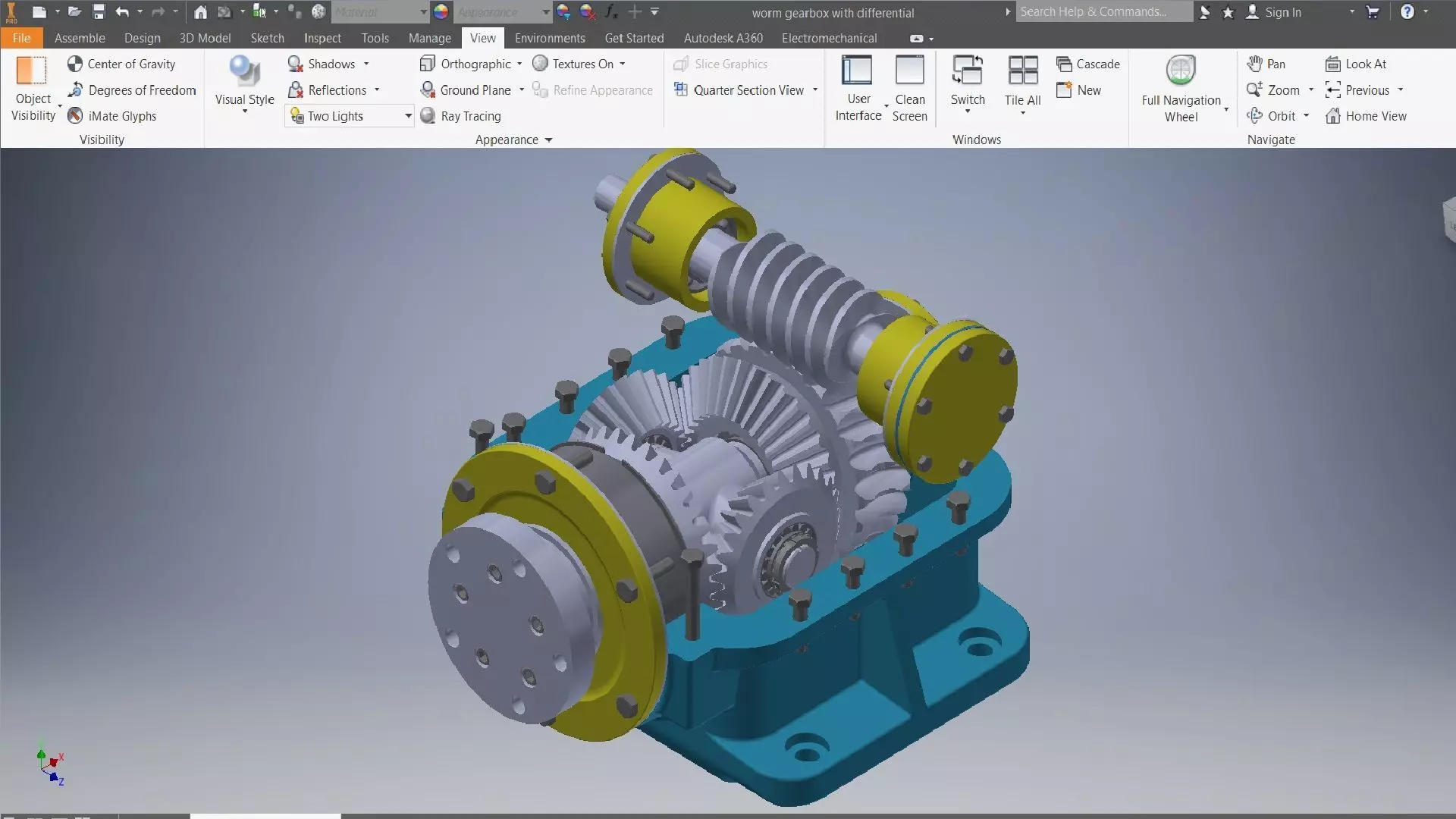Open the Two Lights lighting dropdown
Viewport: 1456px width, 819px height.
408,116
